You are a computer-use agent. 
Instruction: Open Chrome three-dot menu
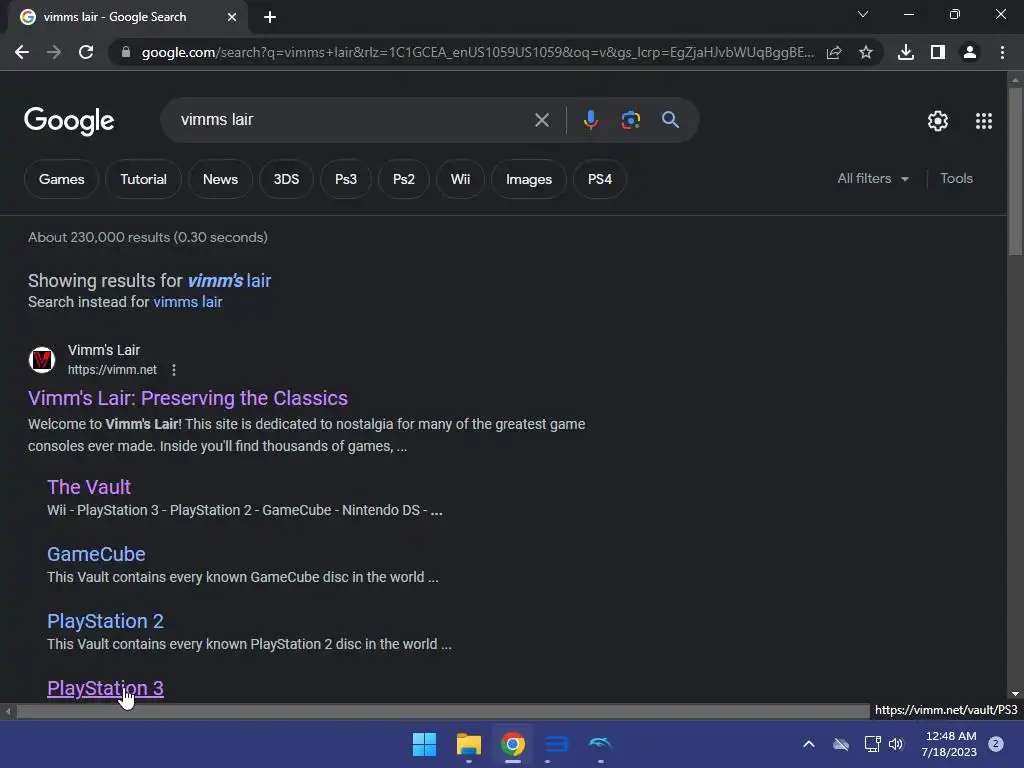click(x=1002, y=52)
